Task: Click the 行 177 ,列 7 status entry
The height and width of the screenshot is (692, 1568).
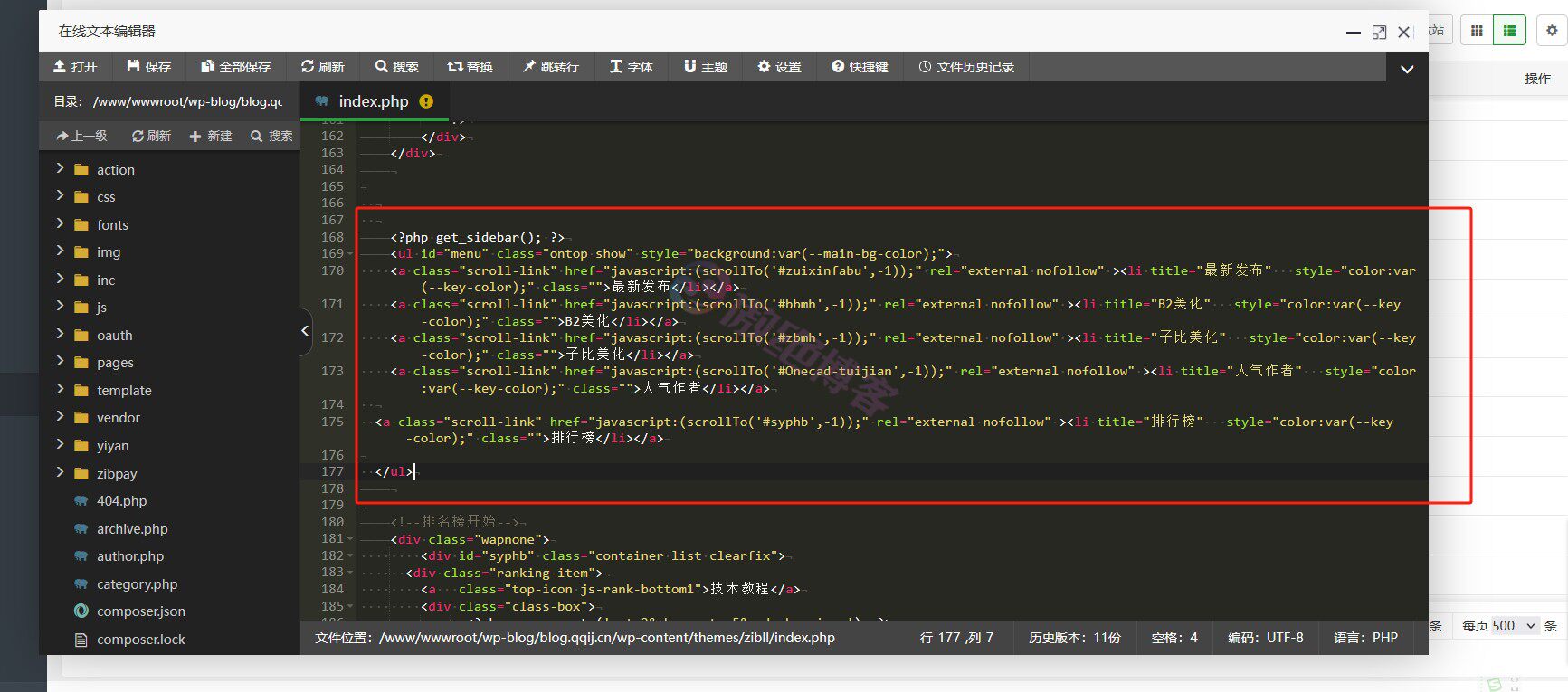Action: 956,638
